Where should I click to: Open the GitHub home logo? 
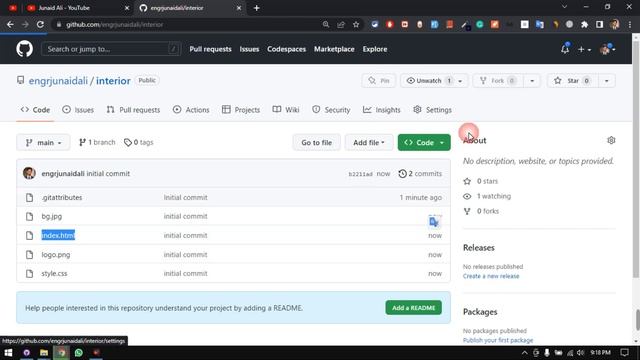pyautogui.click(x=24, y=49)
